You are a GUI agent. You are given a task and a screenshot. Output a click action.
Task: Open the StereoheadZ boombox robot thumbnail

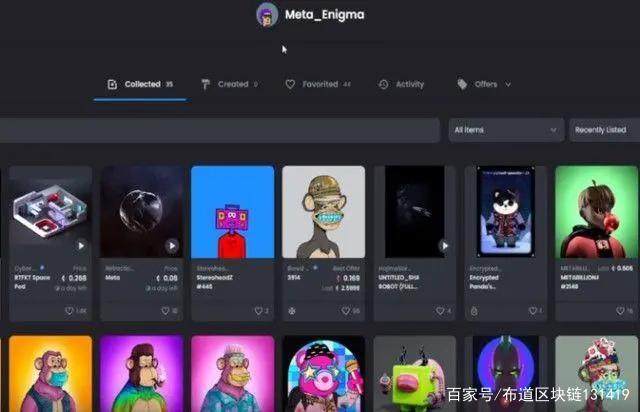coord(233,212)
